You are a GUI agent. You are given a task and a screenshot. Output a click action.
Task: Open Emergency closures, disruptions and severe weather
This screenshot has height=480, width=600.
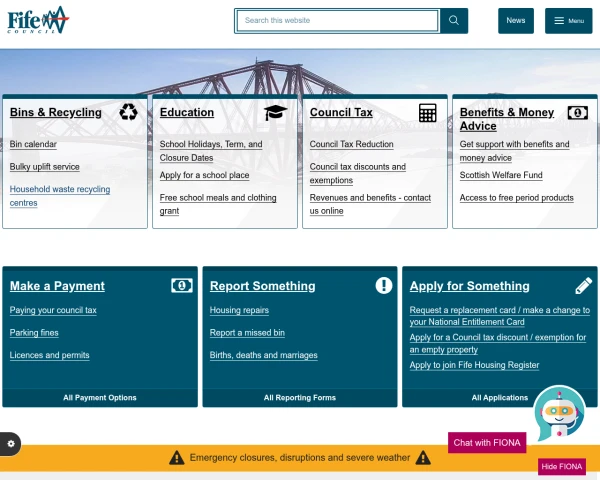(300, 458)
